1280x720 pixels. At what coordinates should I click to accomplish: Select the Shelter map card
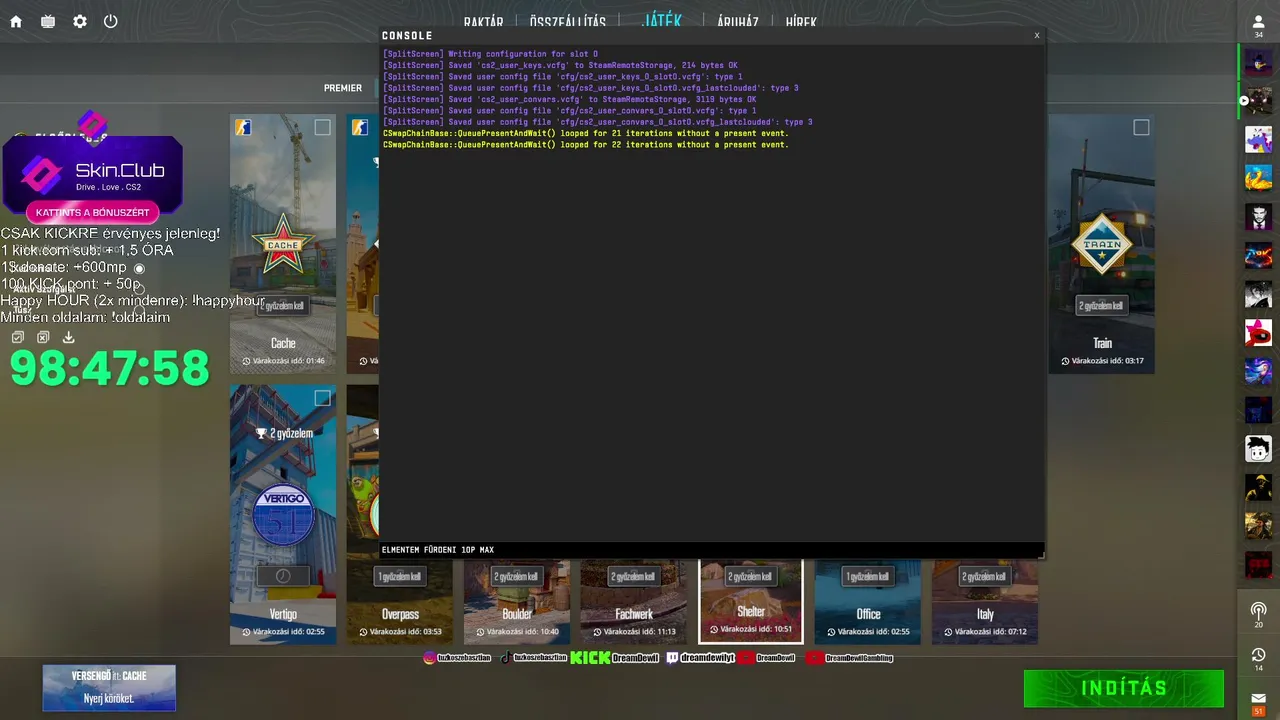coord(751,601)
